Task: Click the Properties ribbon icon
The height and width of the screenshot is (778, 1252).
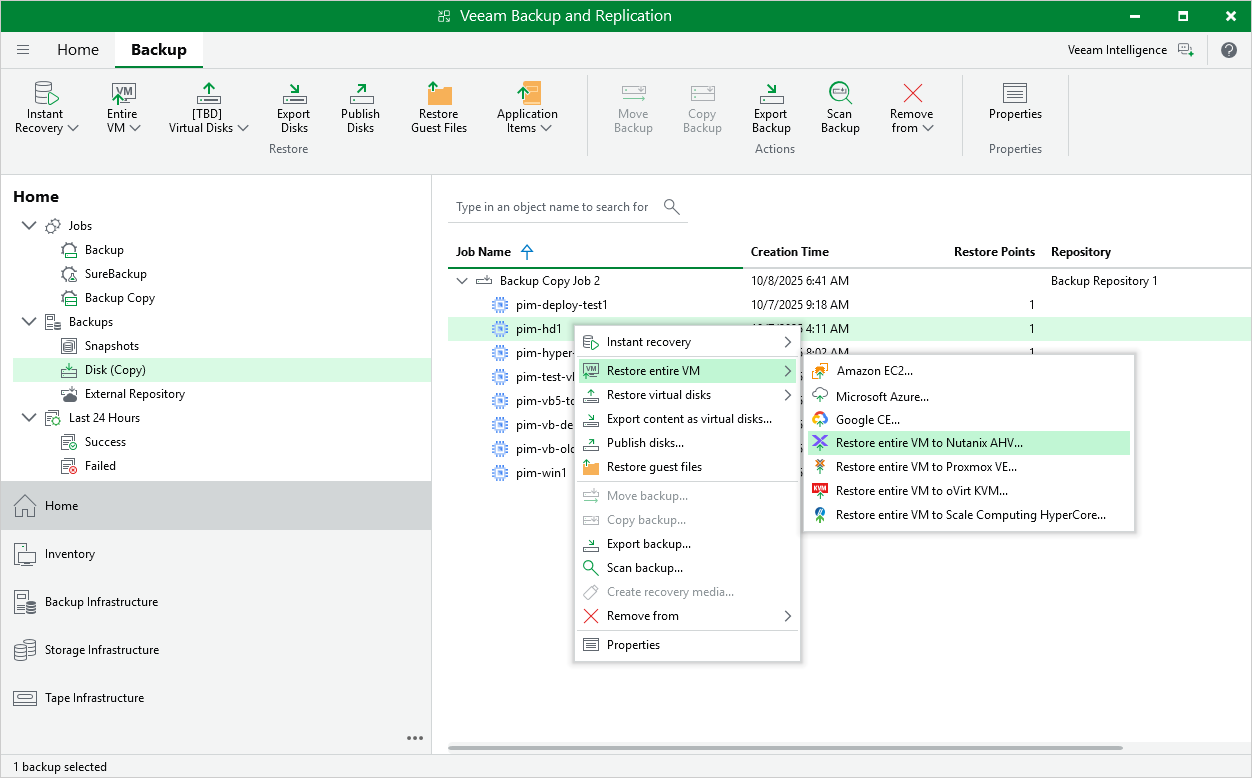Action: coord(1015,93)
